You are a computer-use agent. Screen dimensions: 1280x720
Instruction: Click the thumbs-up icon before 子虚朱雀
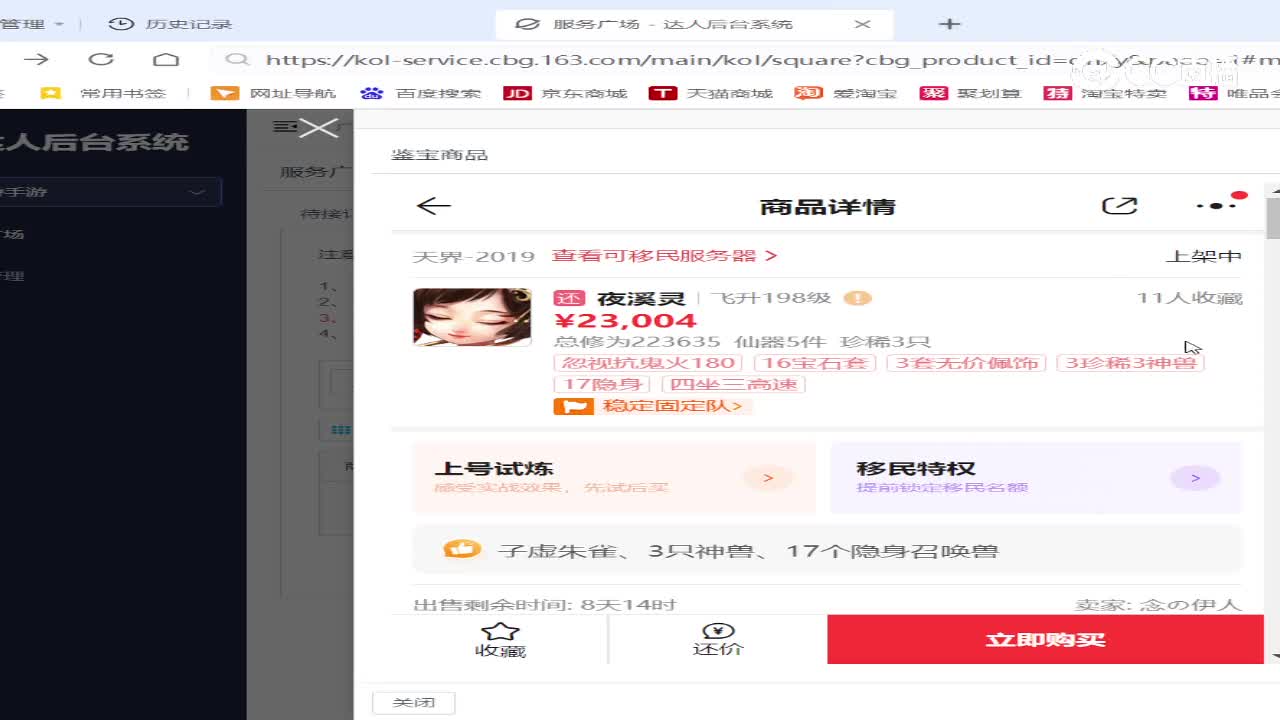coord(462,549)
